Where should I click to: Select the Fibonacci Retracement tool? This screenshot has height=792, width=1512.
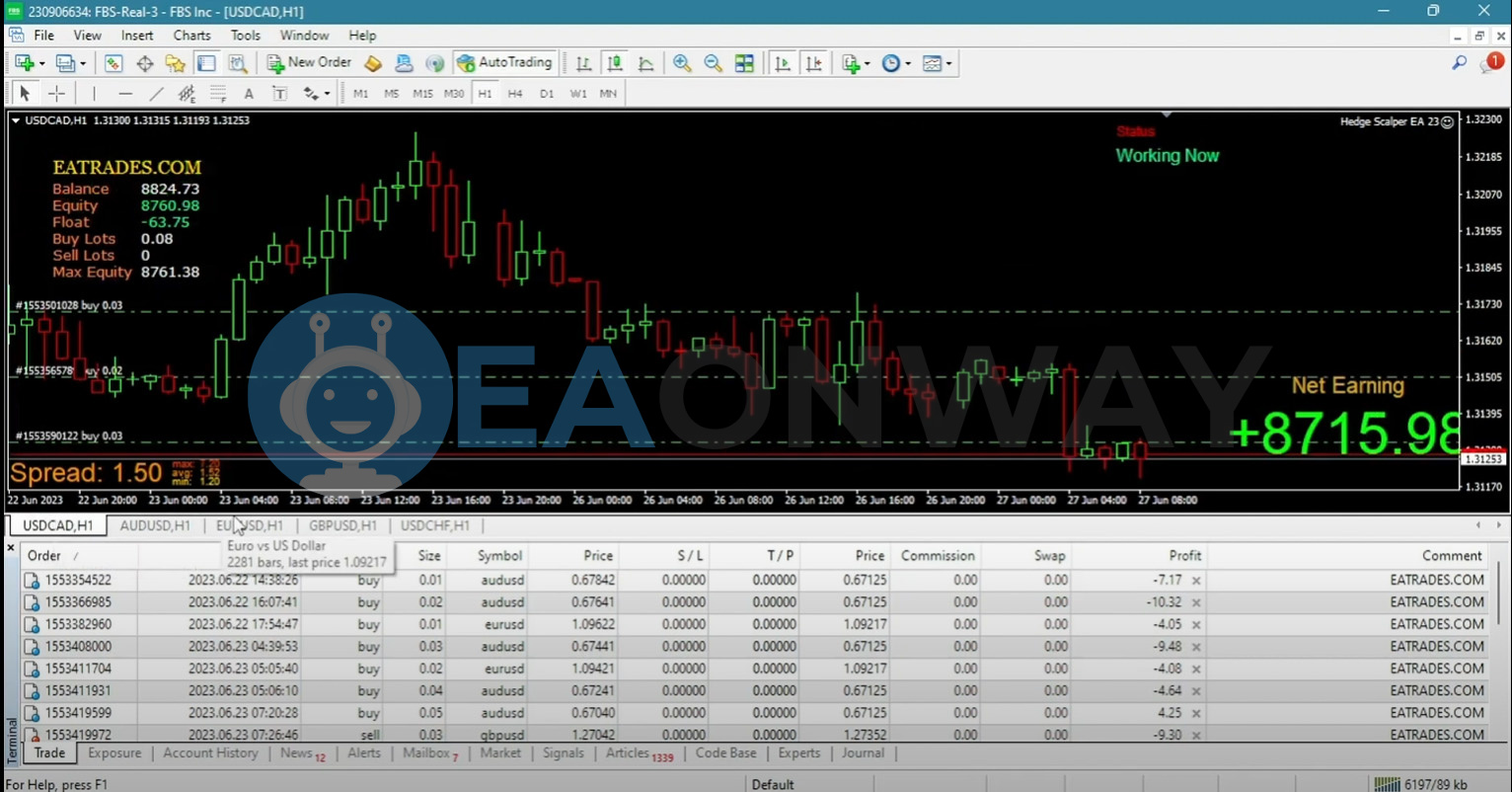click(218, 93)
